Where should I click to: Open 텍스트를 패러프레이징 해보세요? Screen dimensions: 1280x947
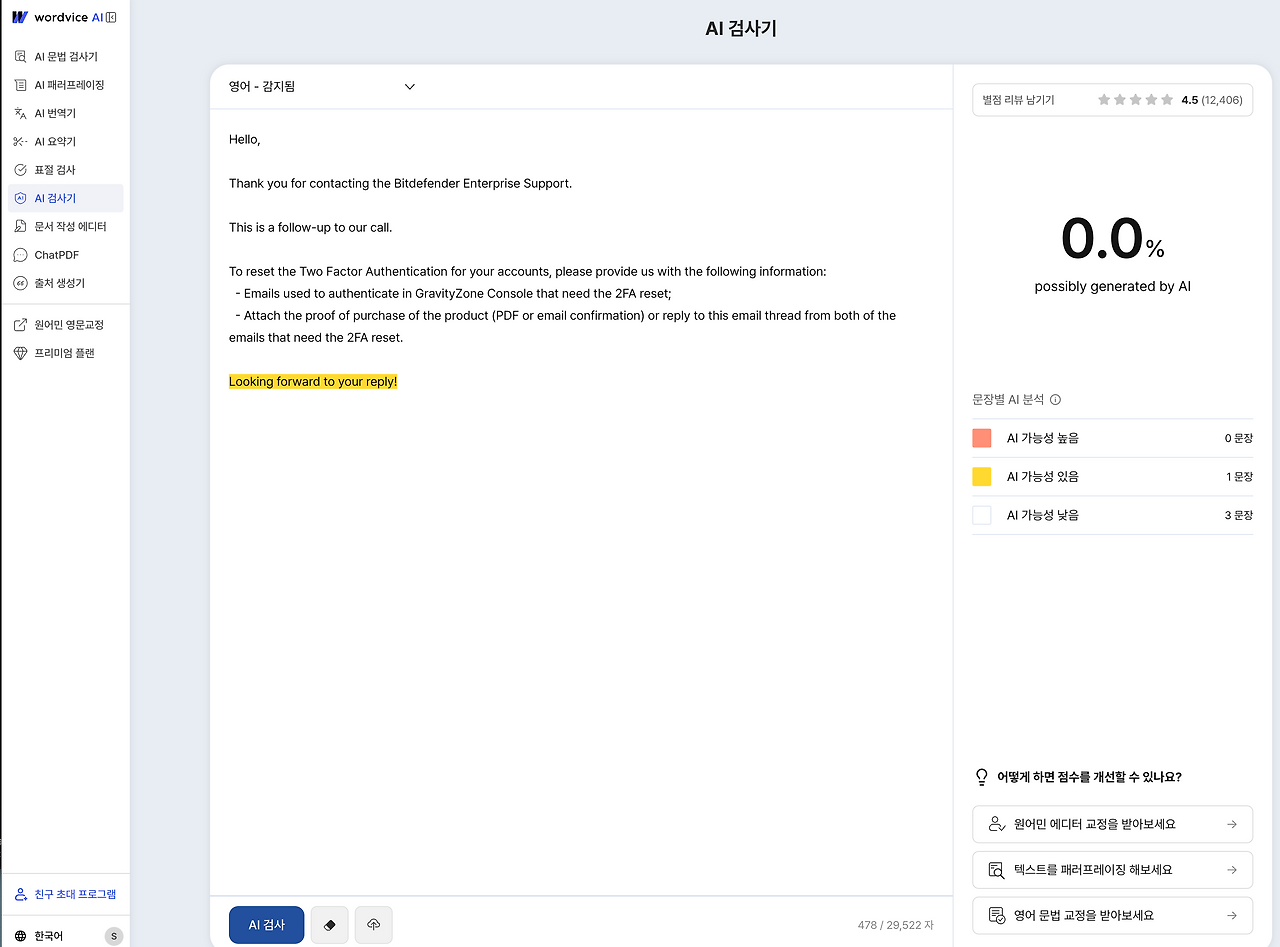(1112, 870)
